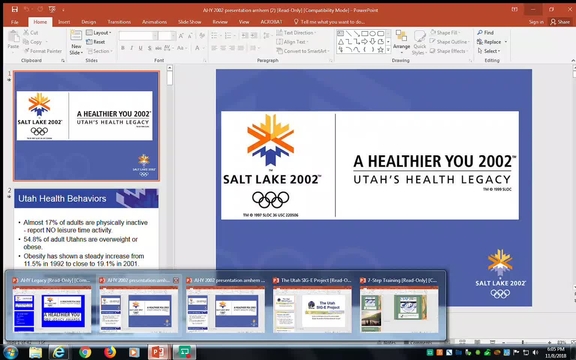The image size is (576, 360).
Task: Open the Arrange tool
Action: (x=401, y=40)
